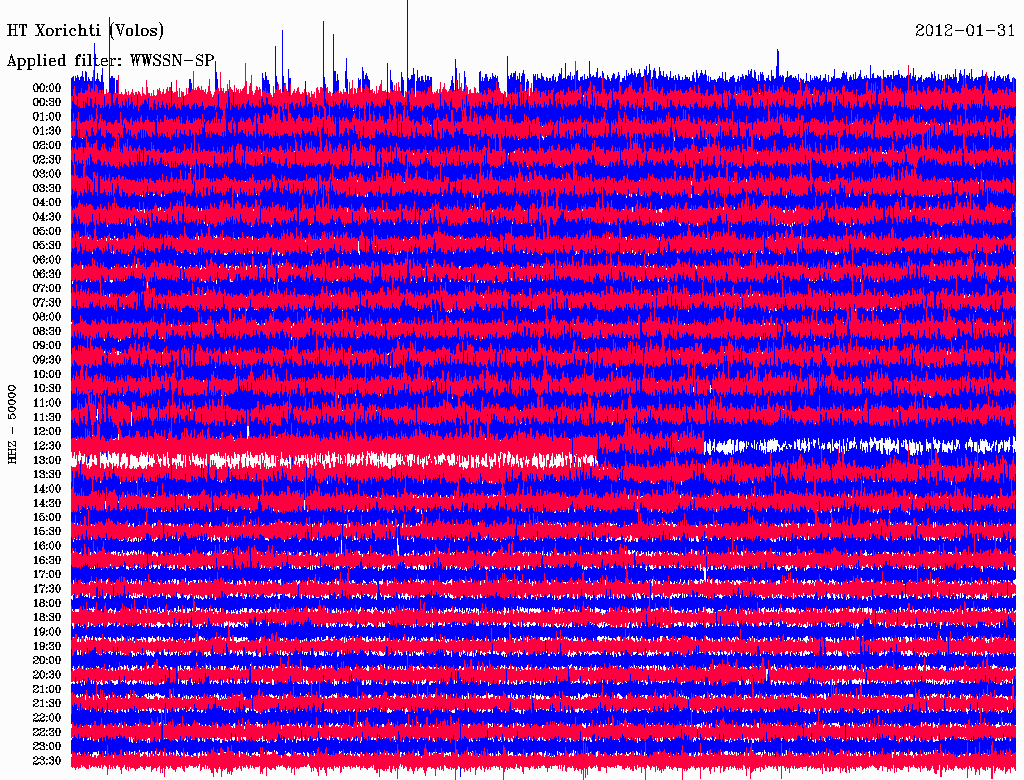Click the 15:00 time row label

[47, 518]
